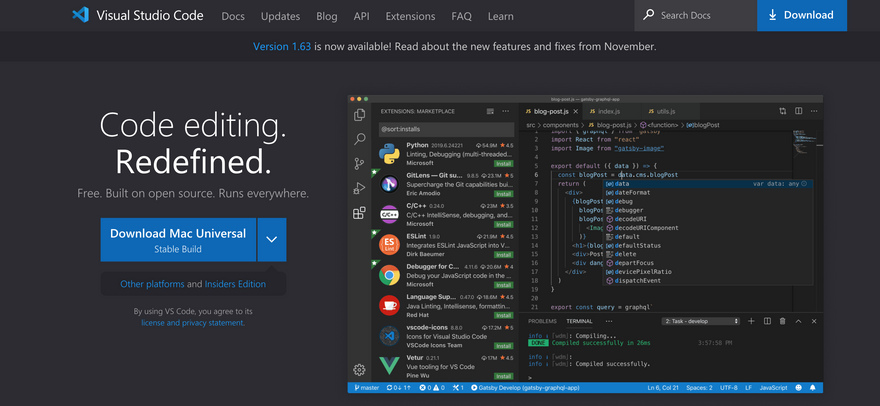Screen dimensions: 880x406
Task: Select the 'data' autocomplete suggestion
Action: tap(623, 184)
